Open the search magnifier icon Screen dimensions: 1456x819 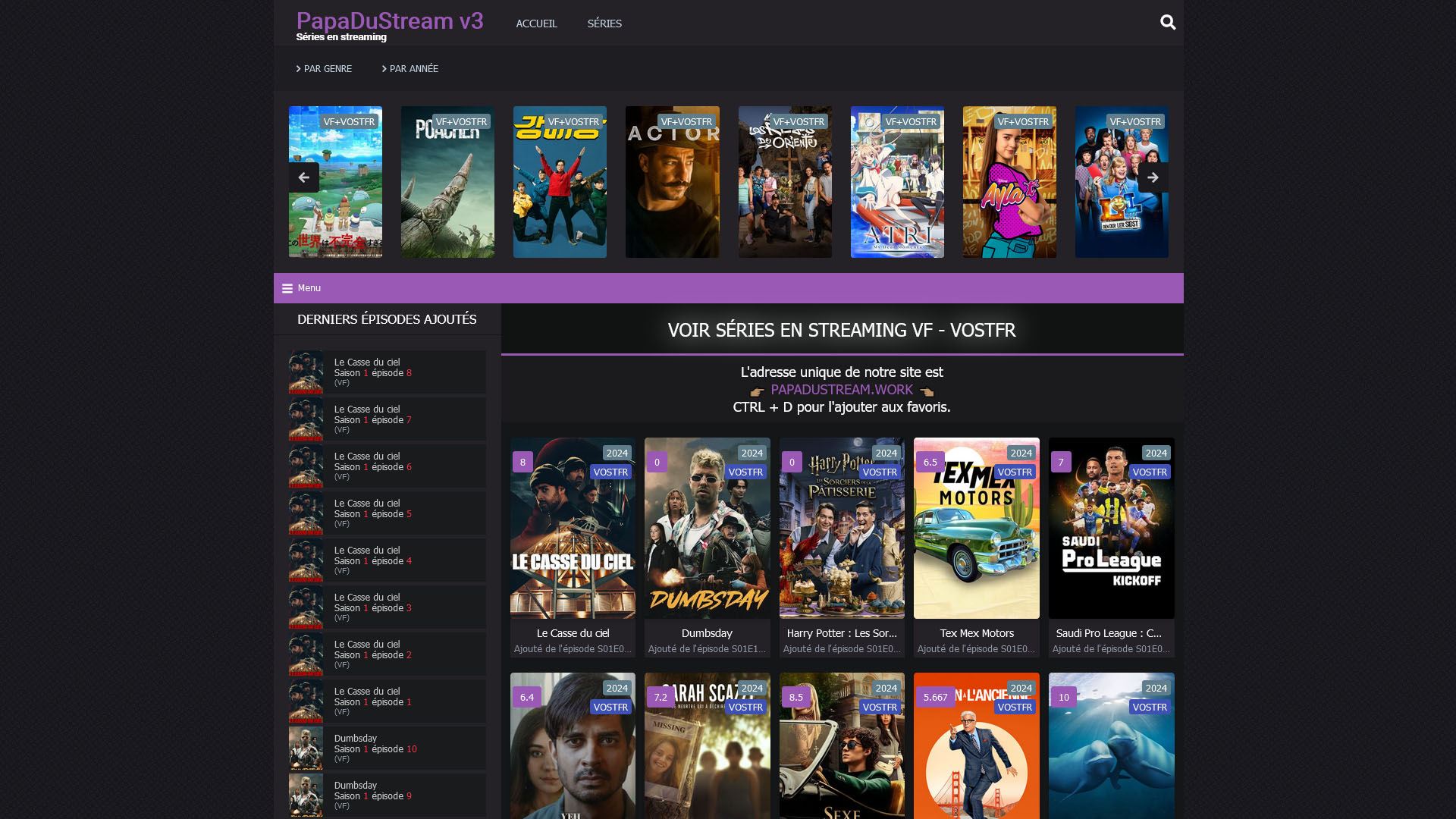(1168, 22)
